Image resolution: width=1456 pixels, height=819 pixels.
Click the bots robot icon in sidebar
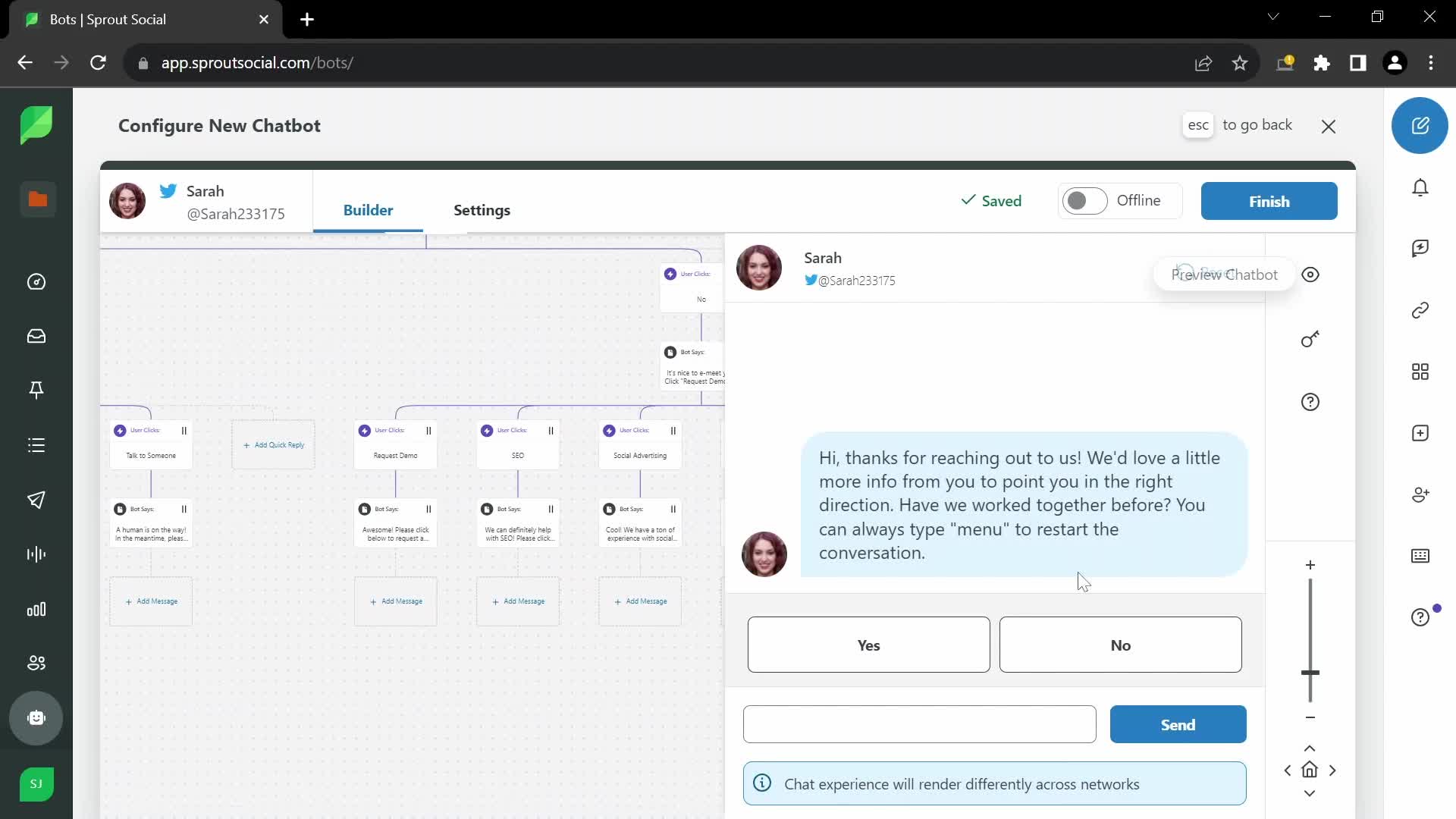36,718
